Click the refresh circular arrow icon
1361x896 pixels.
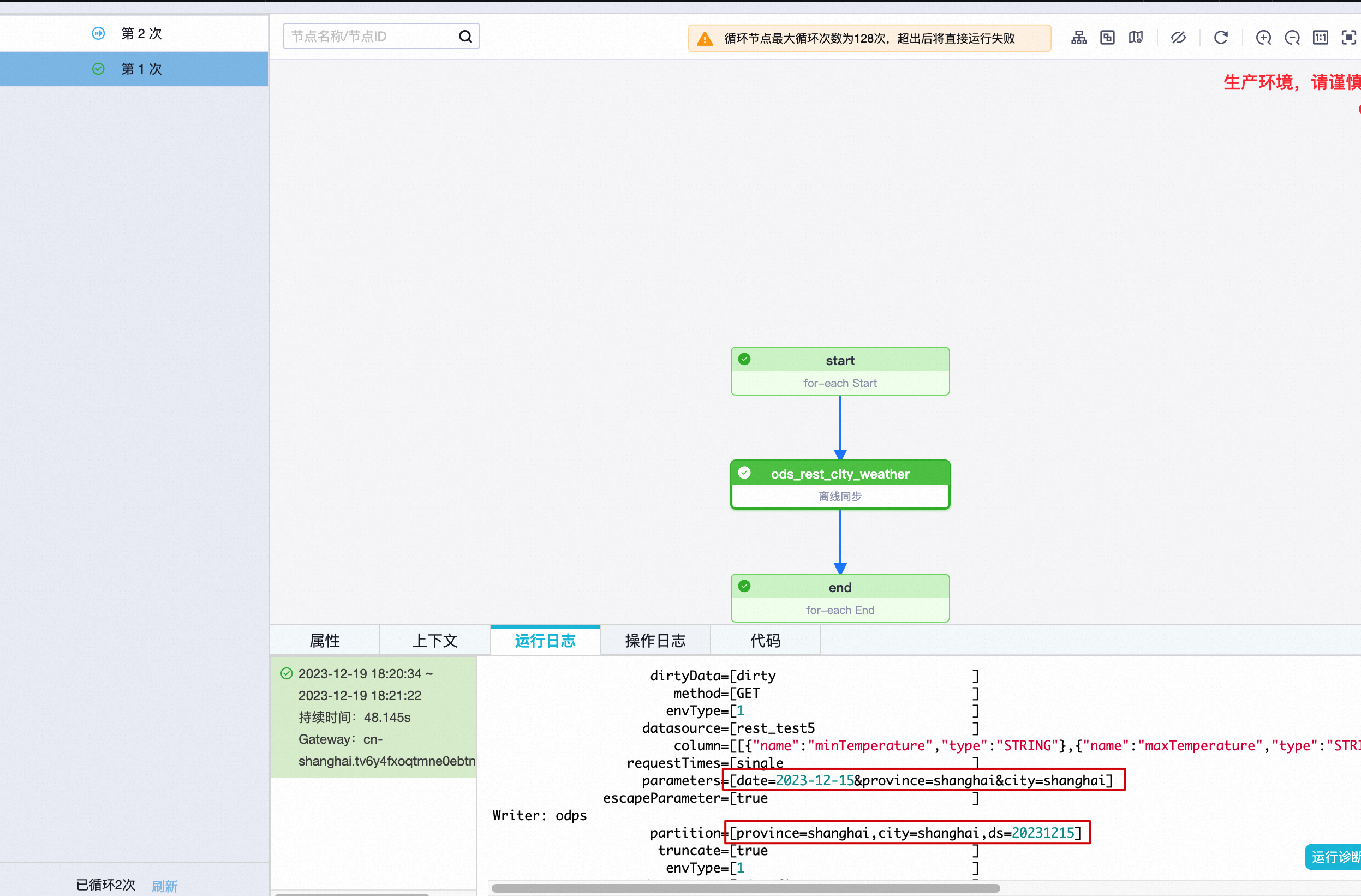(1221, 38)
